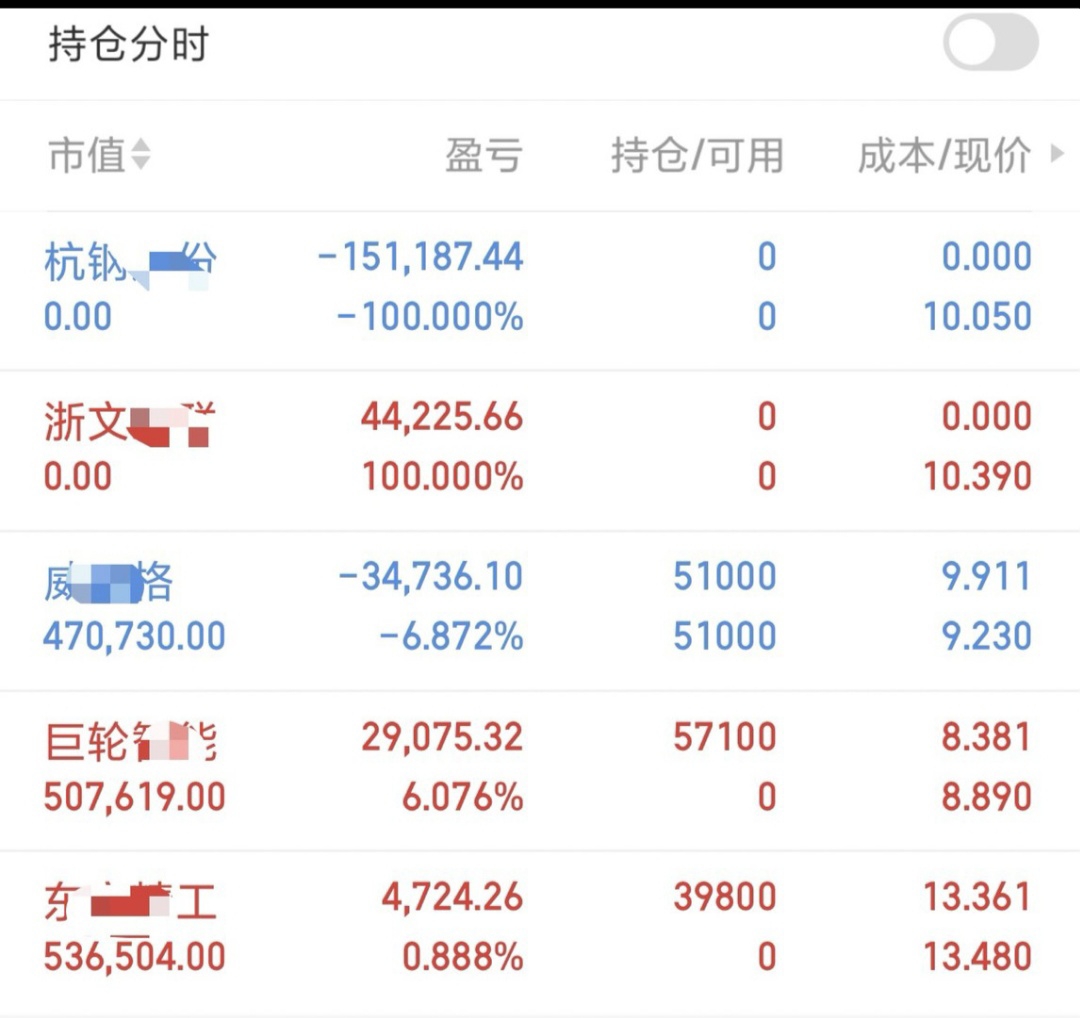Sort holdings by 市值 sort arrows
Image resolution: width=1080 pixels, height=1018 pixels.
click(141, 155)
